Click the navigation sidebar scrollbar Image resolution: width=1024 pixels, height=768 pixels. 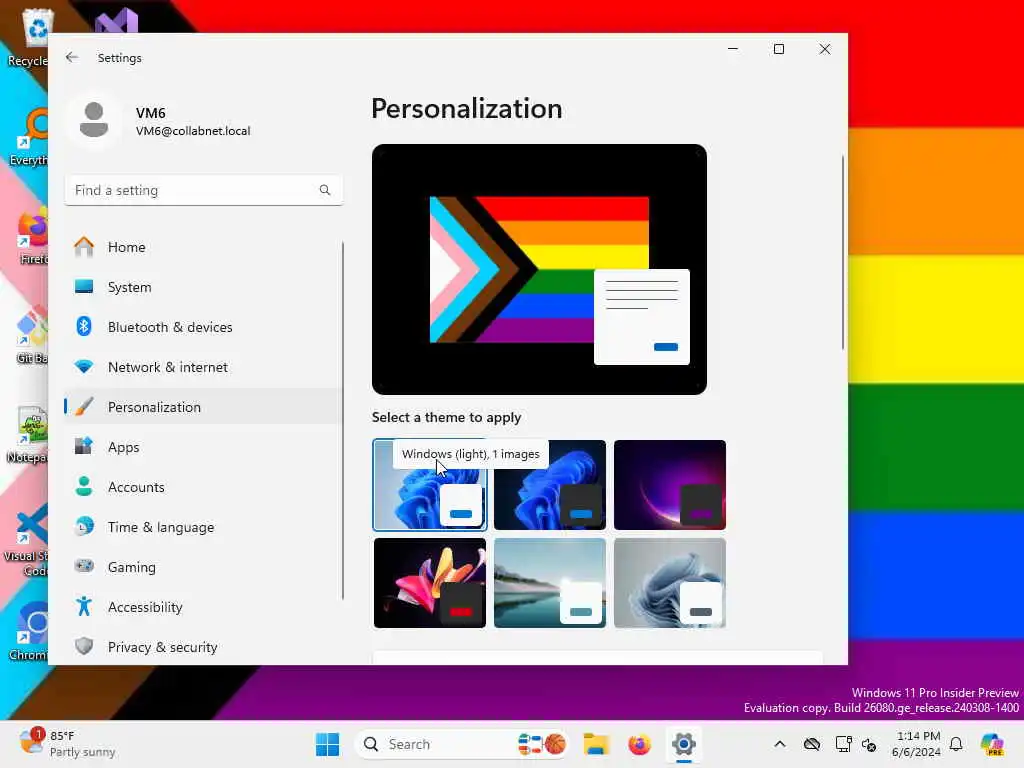343,421
